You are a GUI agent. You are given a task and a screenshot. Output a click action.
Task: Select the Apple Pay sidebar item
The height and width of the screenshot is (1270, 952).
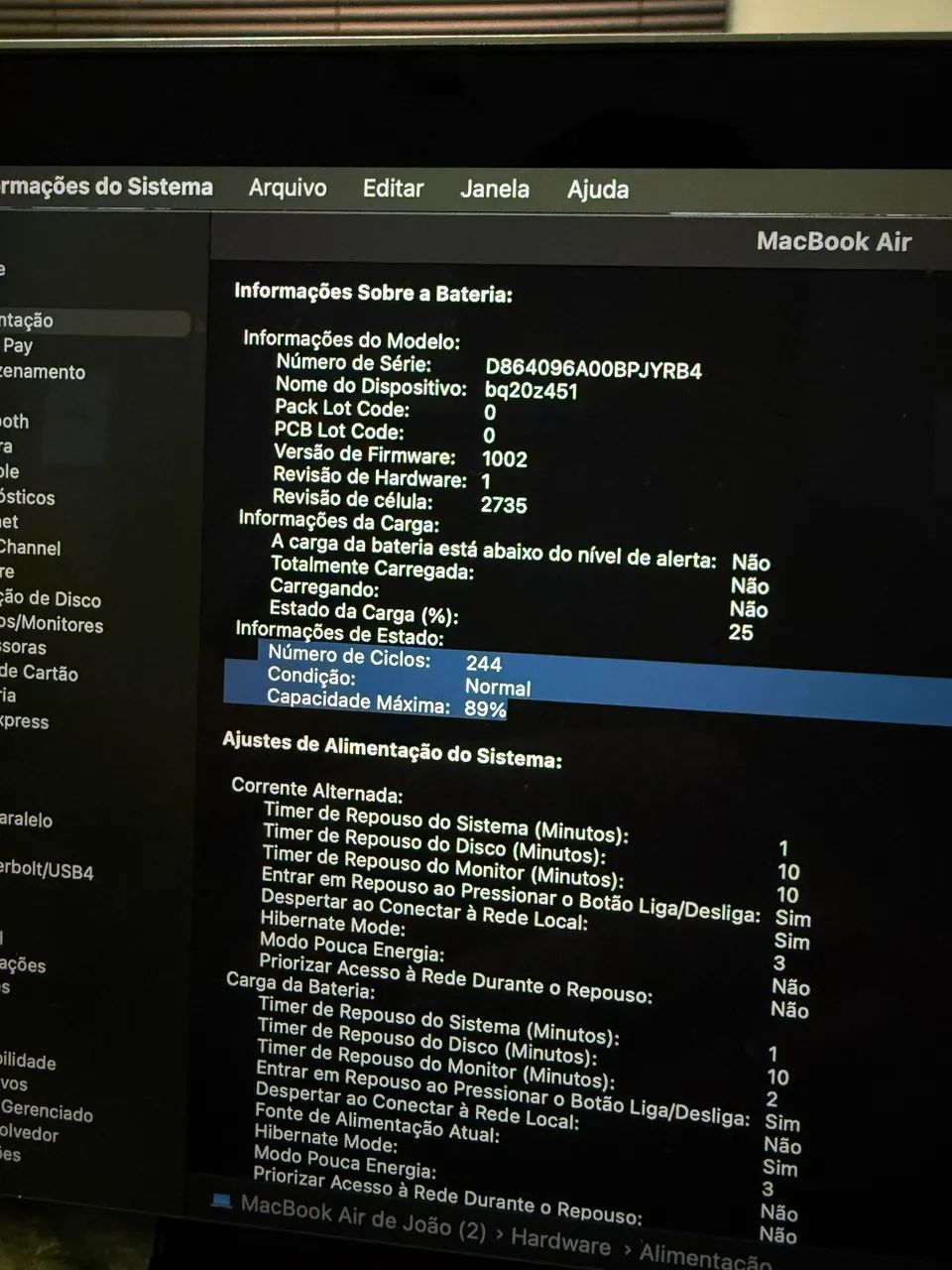17,346
